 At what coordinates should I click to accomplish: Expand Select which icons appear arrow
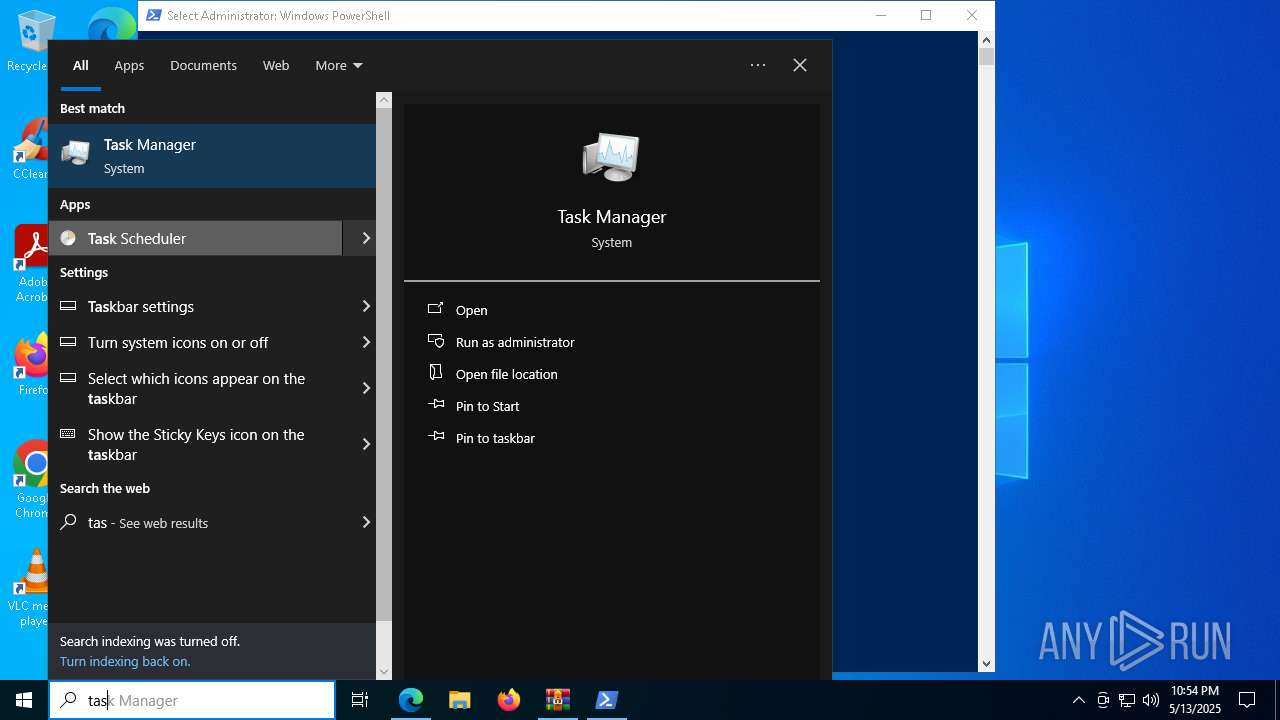[366, 388]
